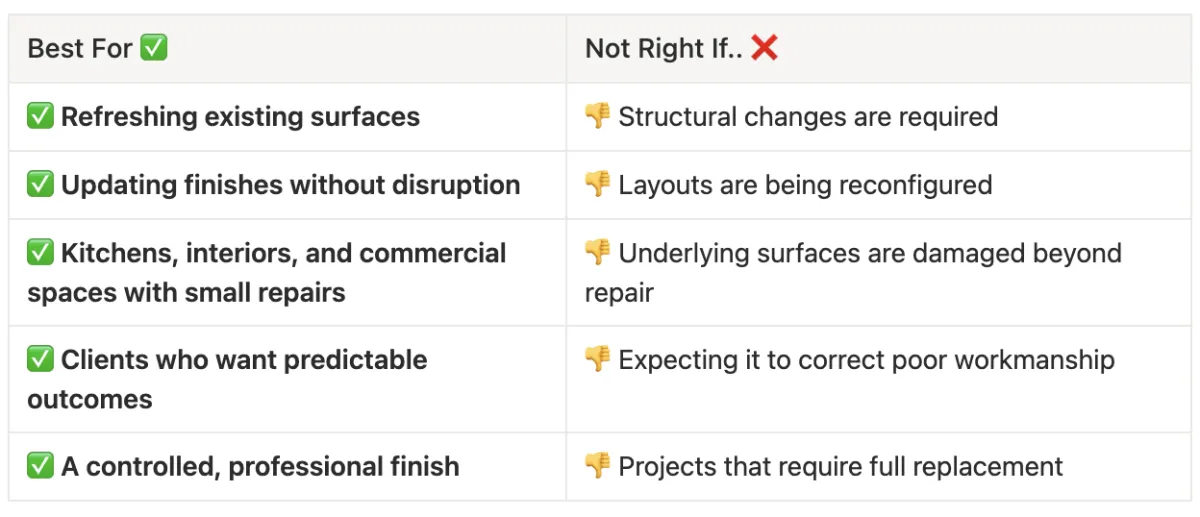Click the checkmark beside Kitchens, interiors, and commercial
This screenshot has height=517, width=1200.
[x=41, y=253]
